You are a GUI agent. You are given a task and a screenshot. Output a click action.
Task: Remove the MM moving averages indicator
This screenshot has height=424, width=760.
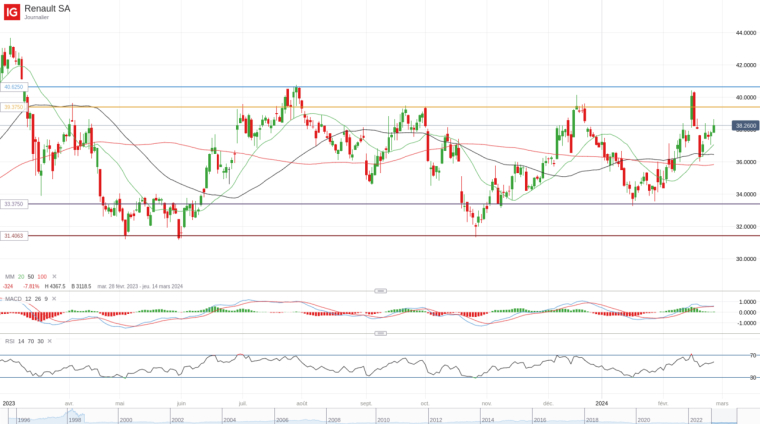pyautogui.click(x=54, y=277)
